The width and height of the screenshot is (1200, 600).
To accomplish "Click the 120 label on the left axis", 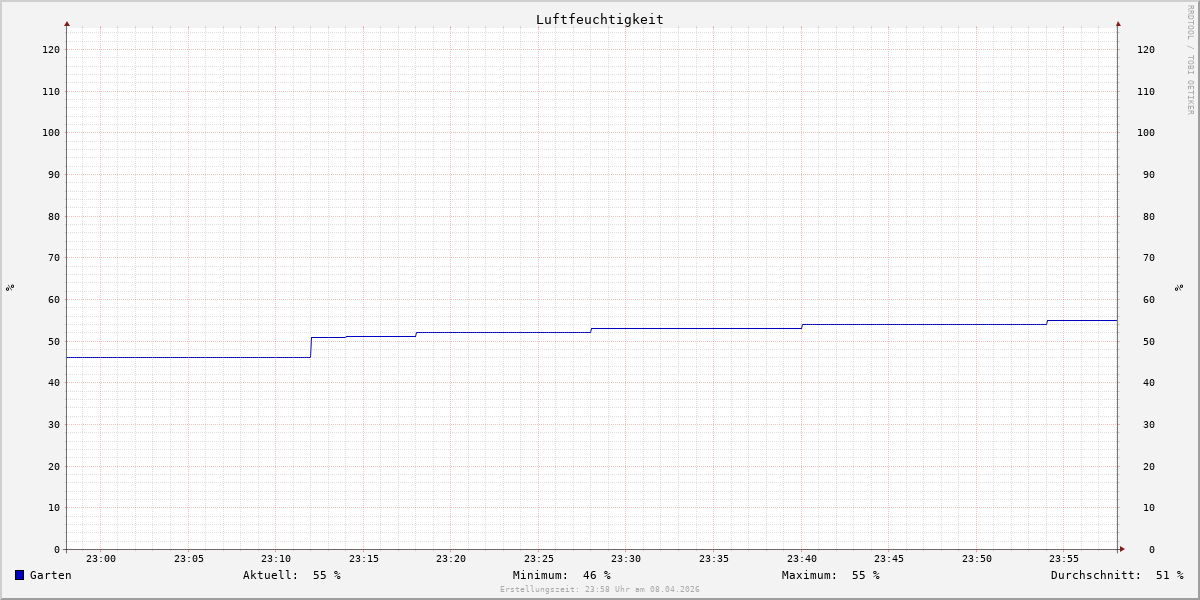I will (51, 49).
